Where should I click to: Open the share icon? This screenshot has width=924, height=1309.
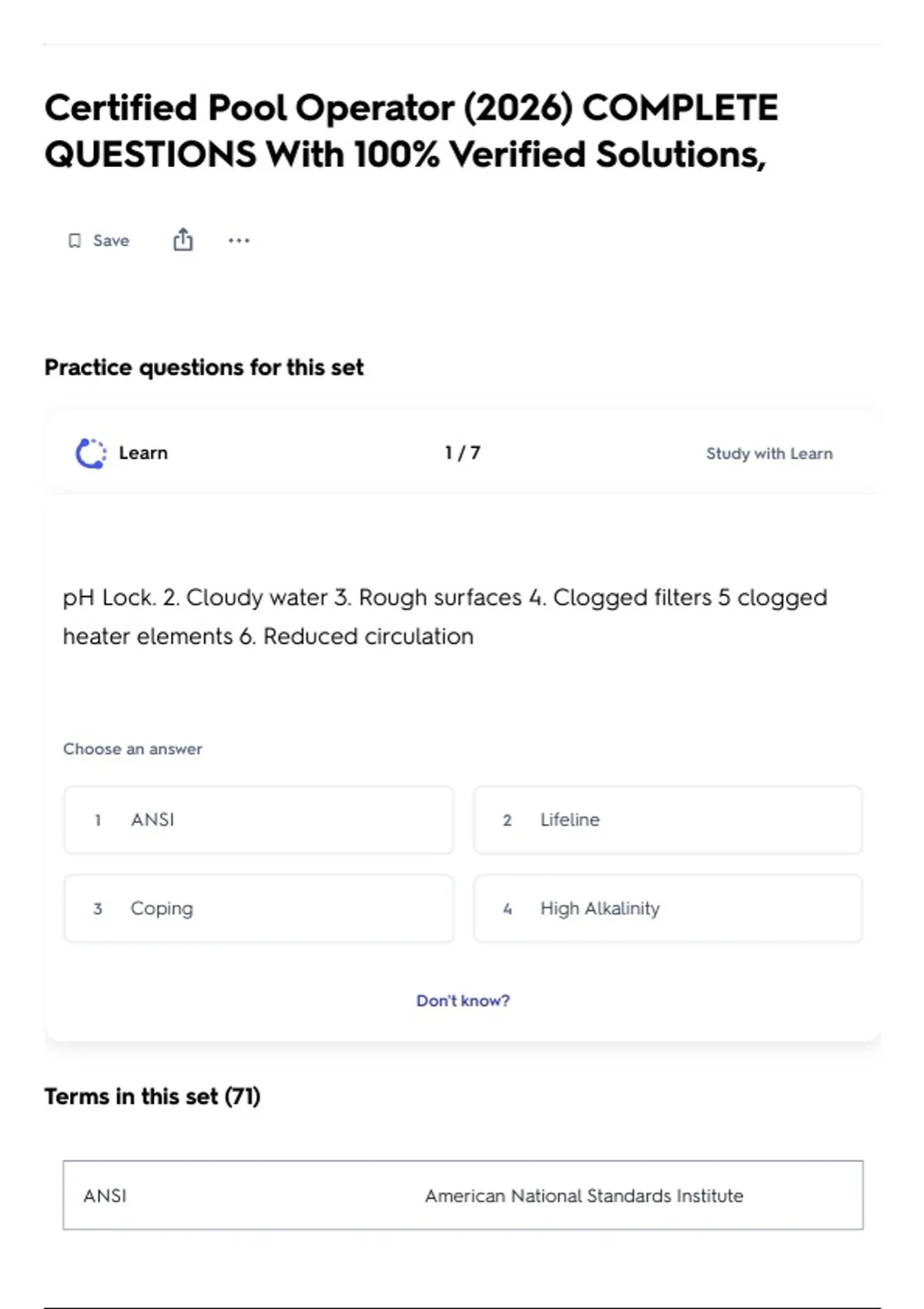(182, 240)
